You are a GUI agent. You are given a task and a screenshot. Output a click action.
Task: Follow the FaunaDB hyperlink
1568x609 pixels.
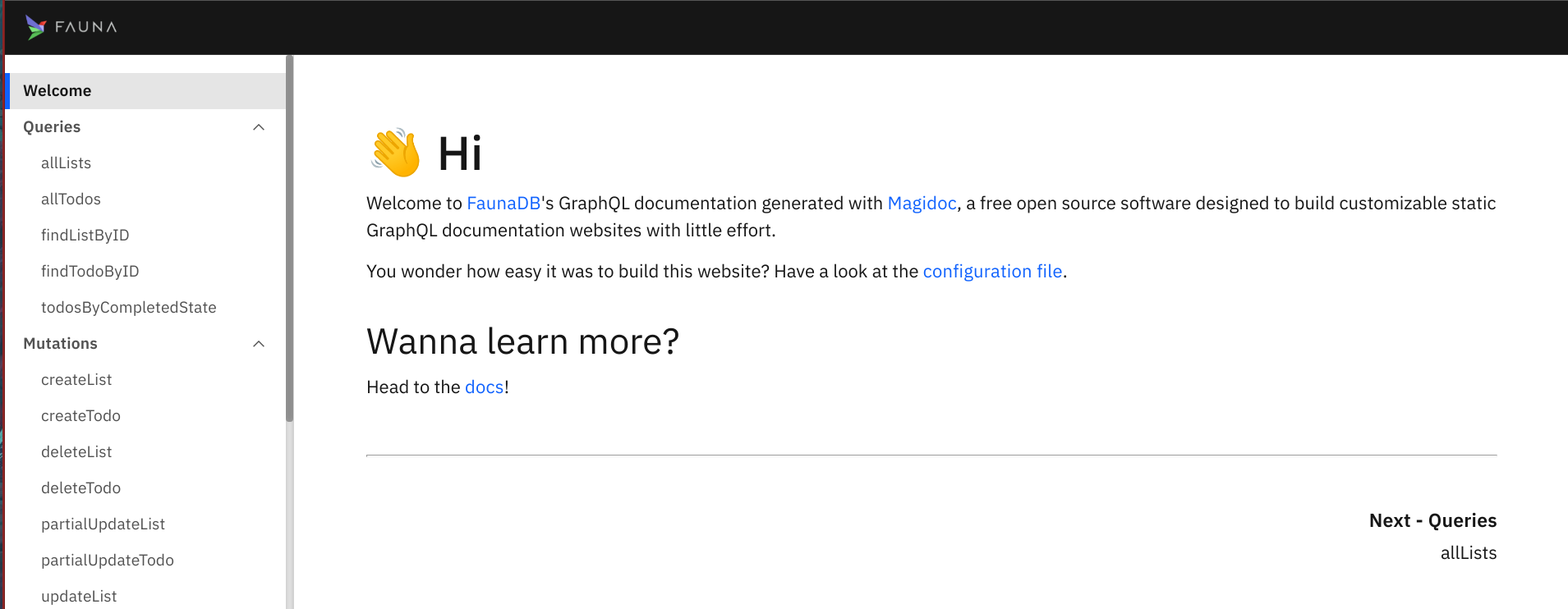[504, 204]
